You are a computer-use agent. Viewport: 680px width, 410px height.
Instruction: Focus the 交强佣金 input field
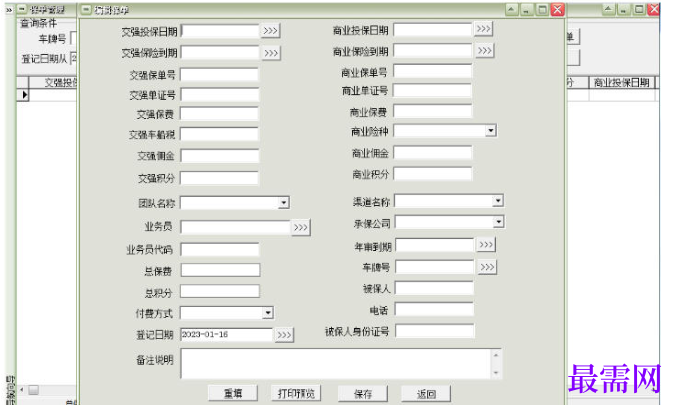click(x=219, y=156)
